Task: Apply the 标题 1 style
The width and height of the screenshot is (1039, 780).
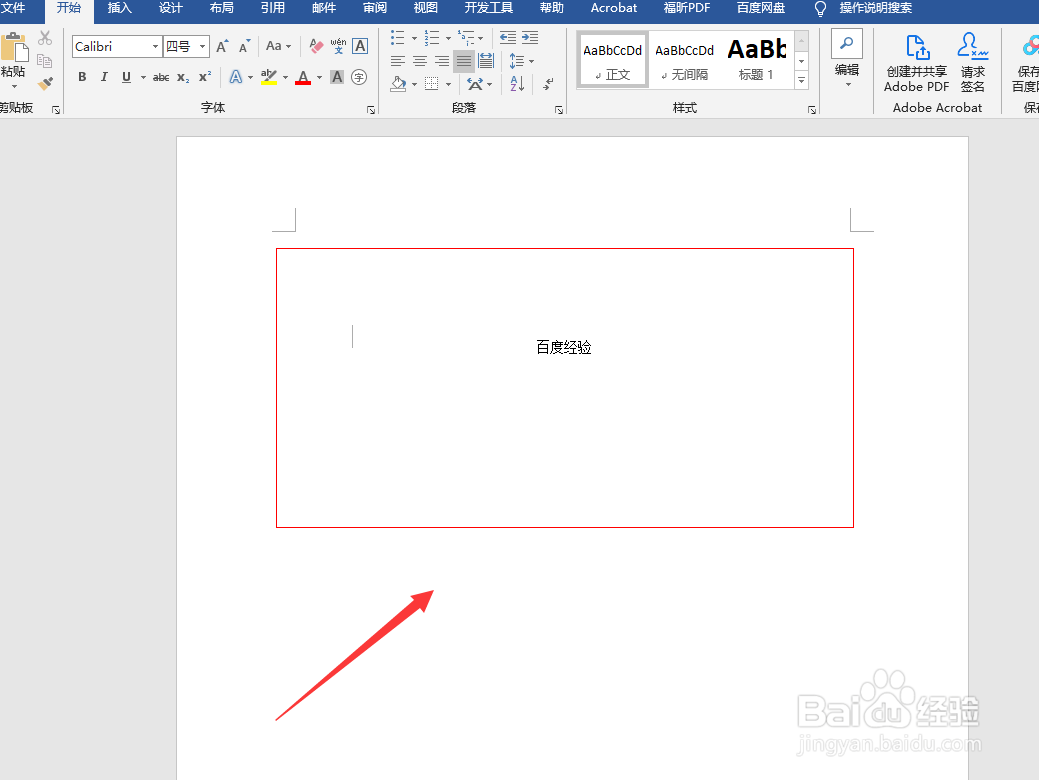Action: click(757, 59)
